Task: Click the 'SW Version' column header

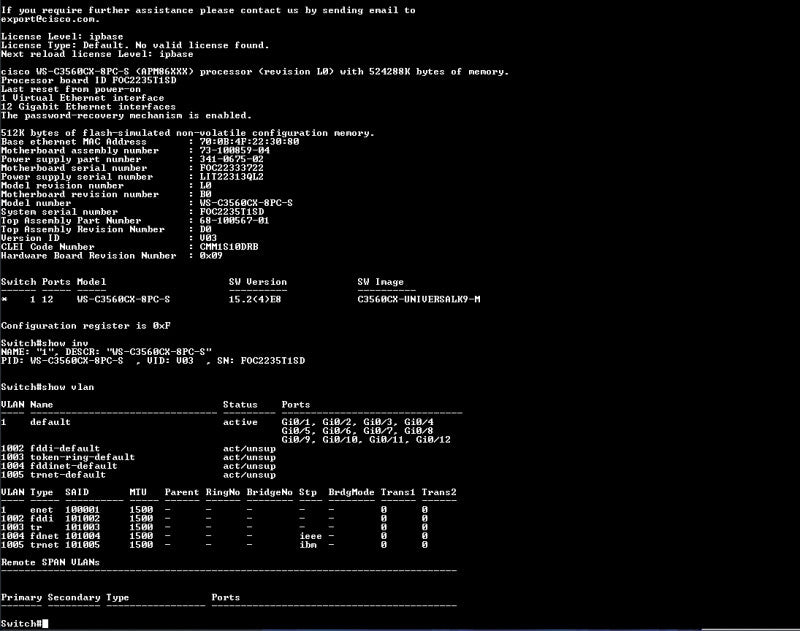Action: point(258,282)
